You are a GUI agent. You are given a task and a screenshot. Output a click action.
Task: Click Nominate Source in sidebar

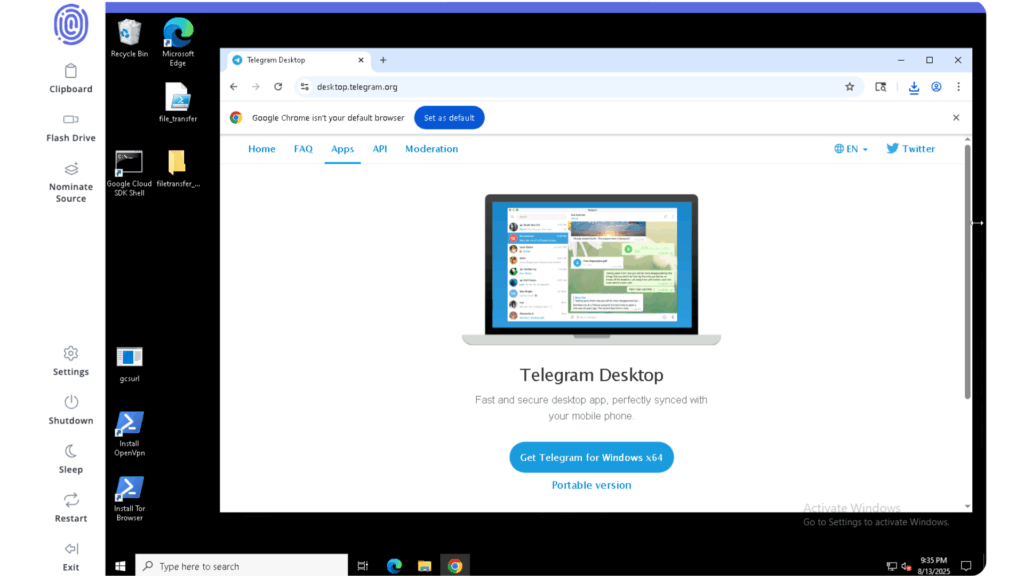(x=71, y=182)
